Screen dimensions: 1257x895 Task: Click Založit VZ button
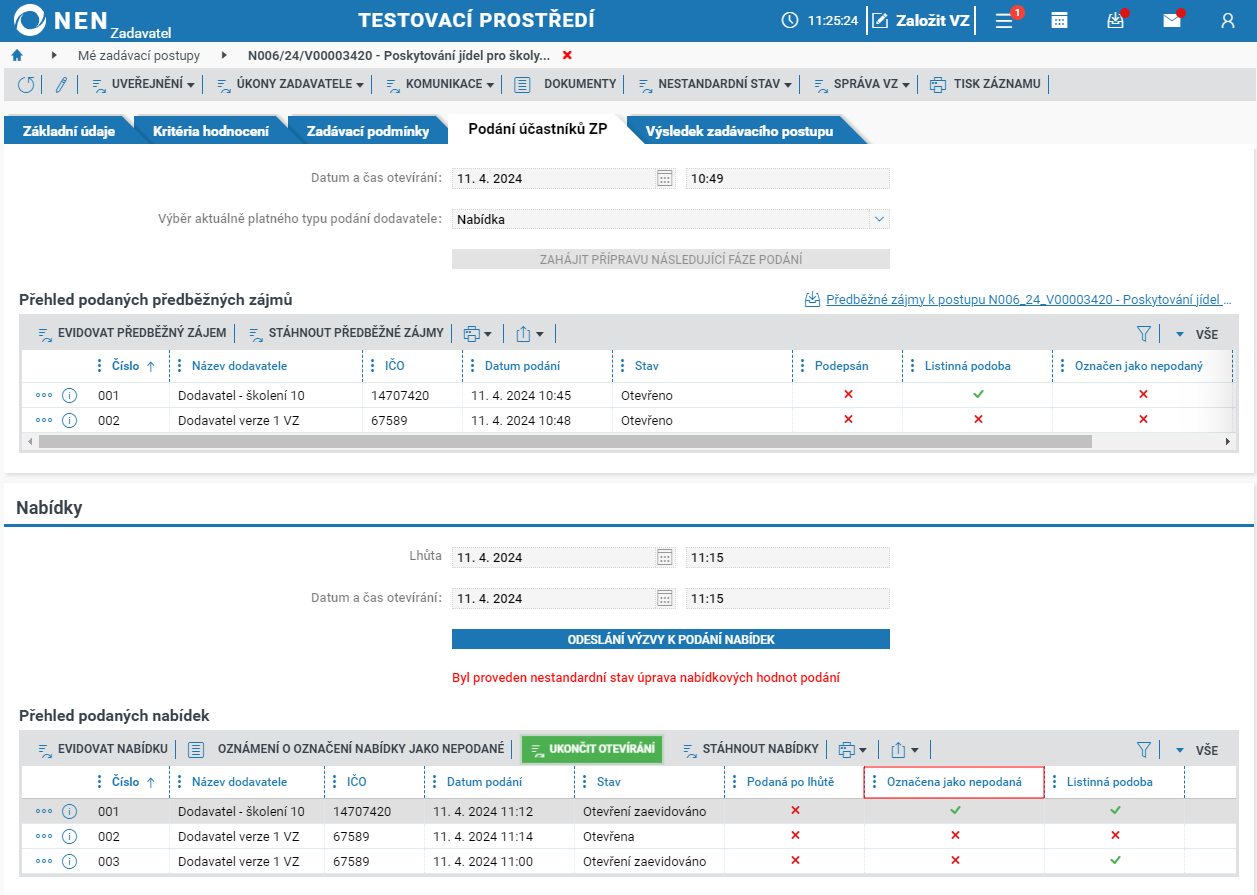coord(921,20)
